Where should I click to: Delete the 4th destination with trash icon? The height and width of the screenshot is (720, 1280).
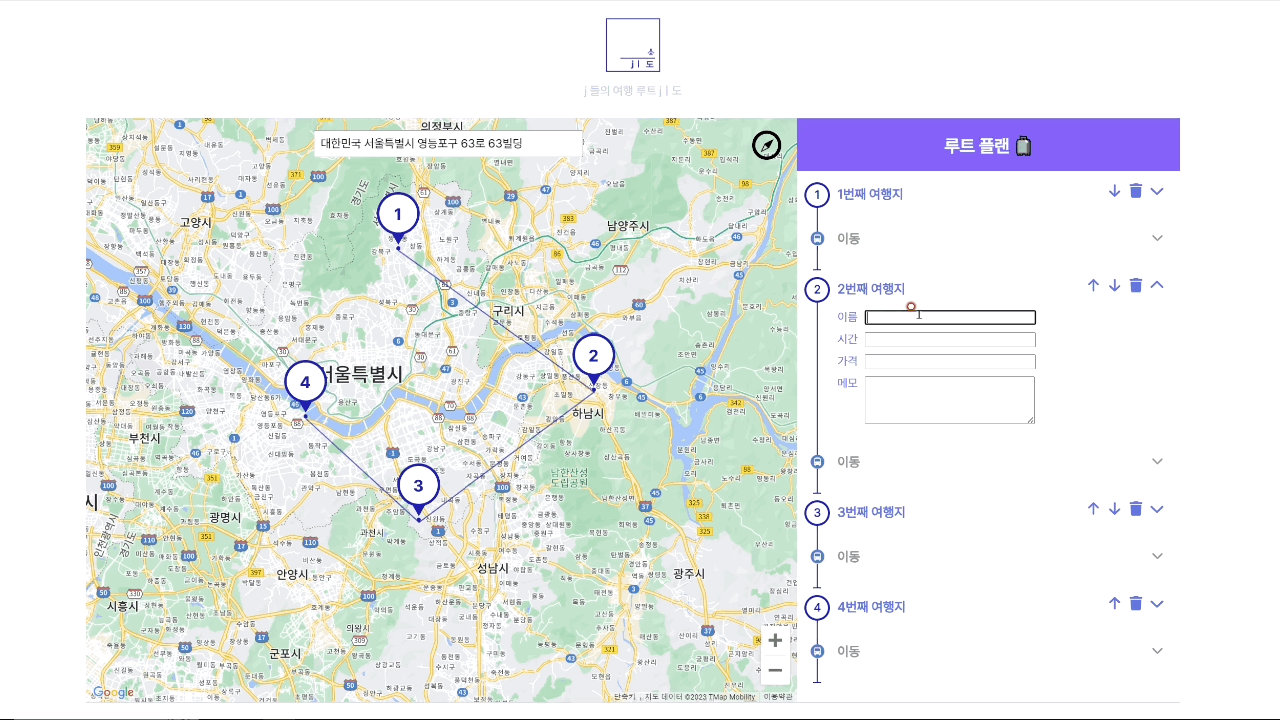1136,603
